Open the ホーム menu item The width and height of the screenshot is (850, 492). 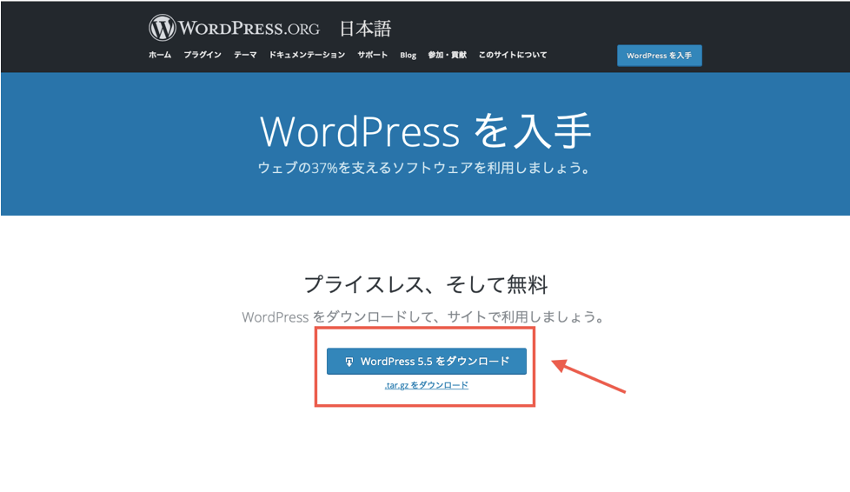tap(160, 55)
